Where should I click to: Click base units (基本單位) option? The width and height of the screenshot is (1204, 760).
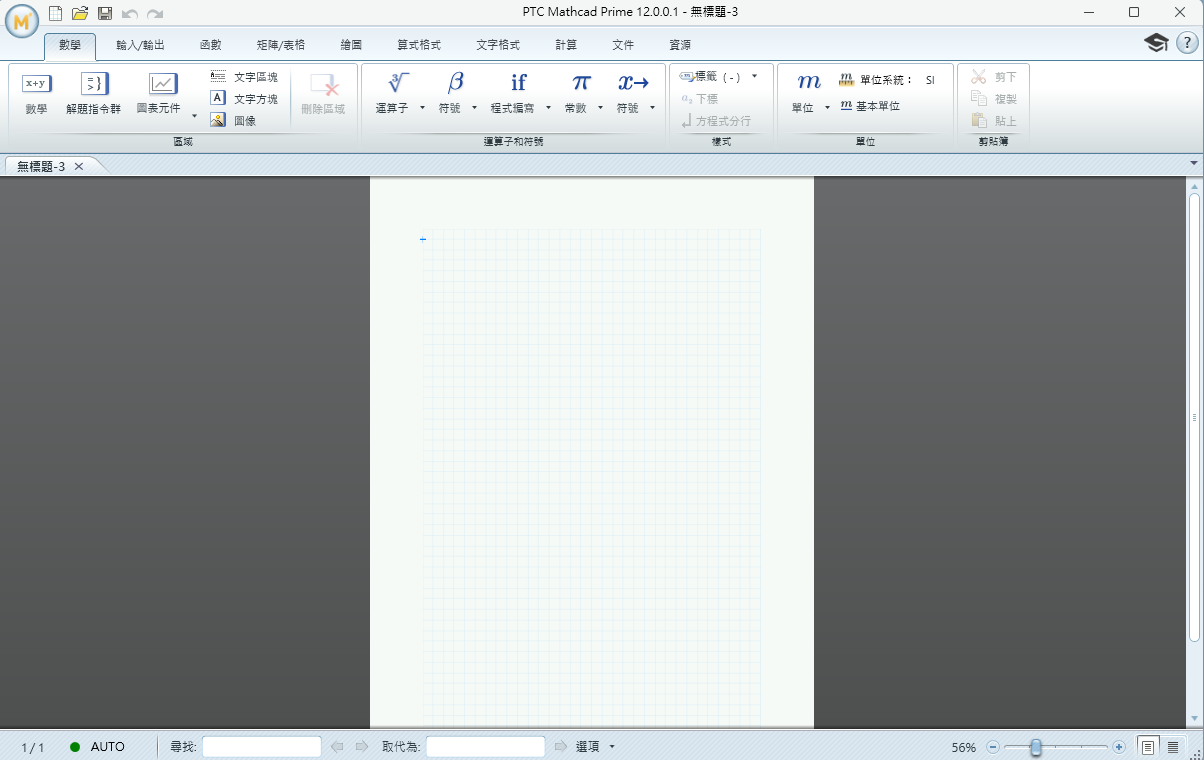(x=871, y=106)
